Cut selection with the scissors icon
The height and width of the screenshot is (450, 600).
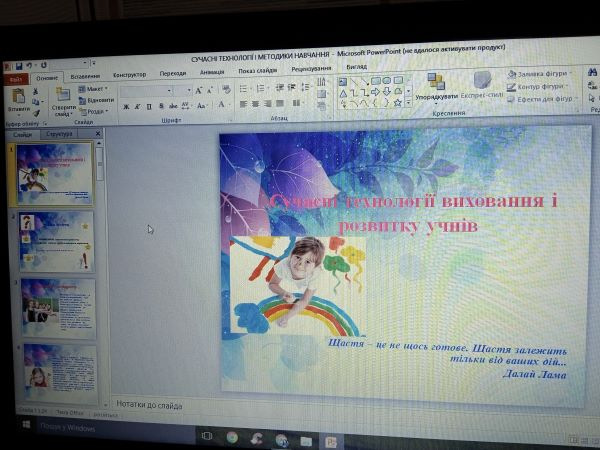point(36,92)
